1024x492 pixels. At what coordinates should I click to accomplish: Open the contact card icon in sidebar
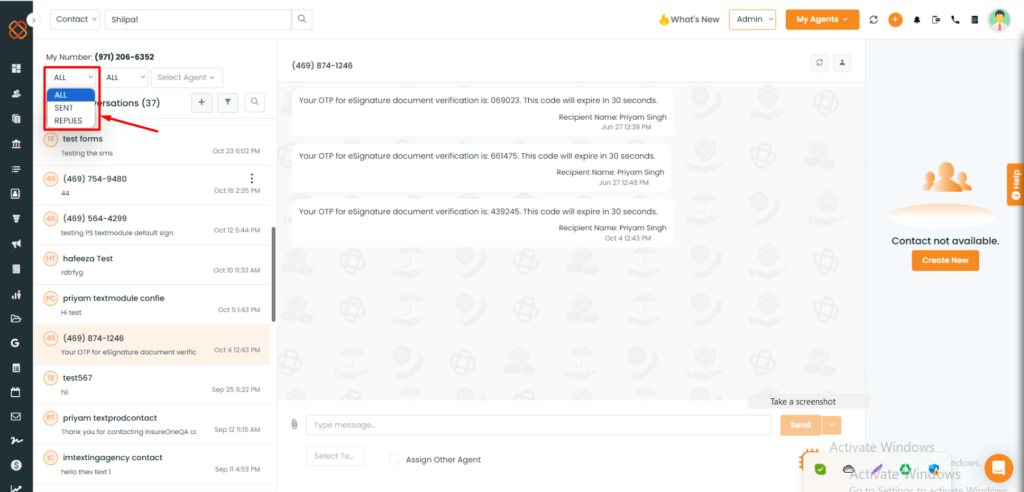(16, 193)
